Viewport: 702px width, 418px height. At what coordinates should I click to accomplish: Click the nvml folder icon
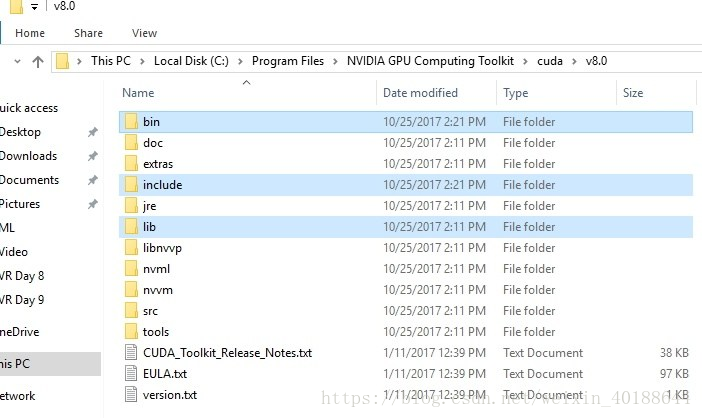coord(131,269)
